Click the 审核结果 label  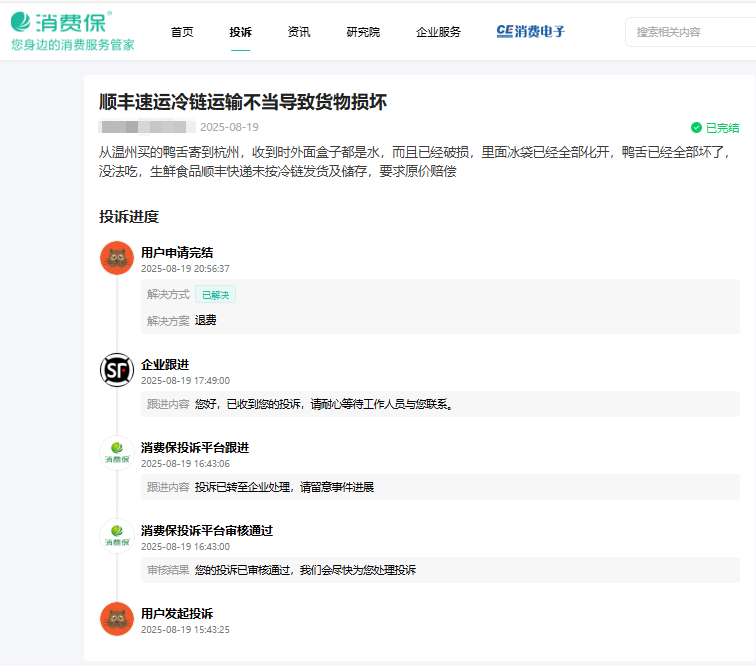(x=168, y=570)
